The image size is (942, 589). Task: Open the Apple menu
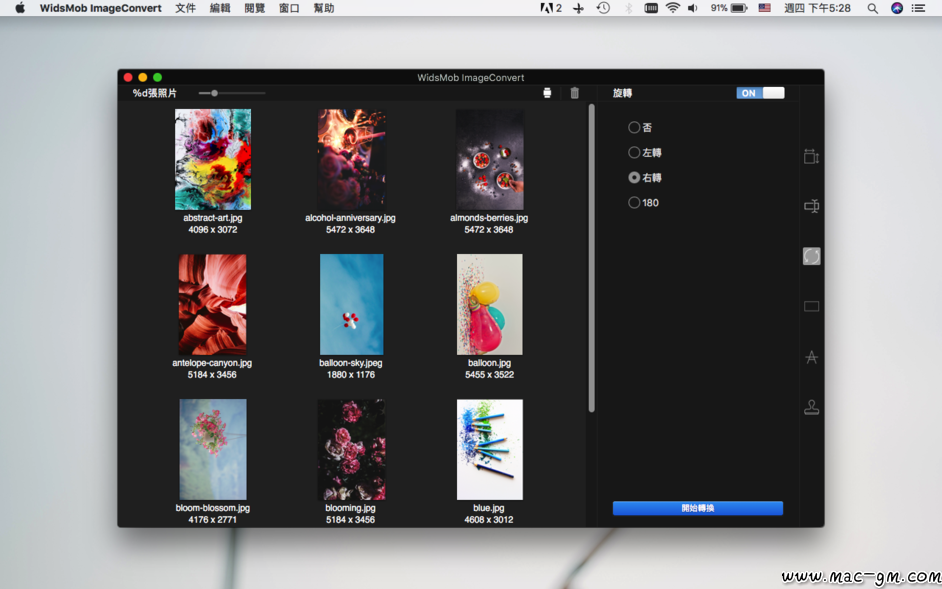(x=20, y=8)
